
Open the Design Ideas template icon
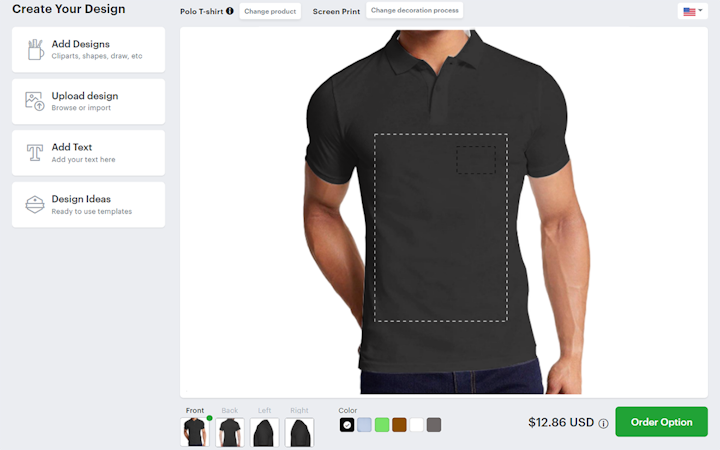coord(34,204)
